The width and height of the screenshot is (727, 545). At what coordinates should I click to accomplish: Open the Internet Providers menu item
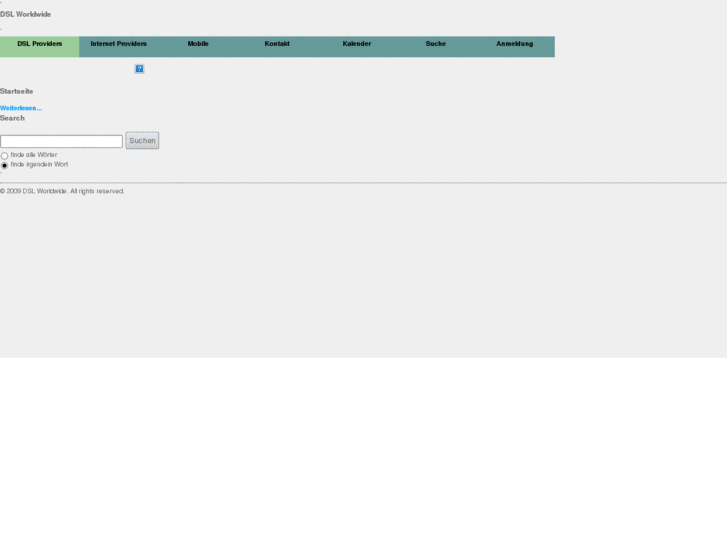click(x=119, y=46)
